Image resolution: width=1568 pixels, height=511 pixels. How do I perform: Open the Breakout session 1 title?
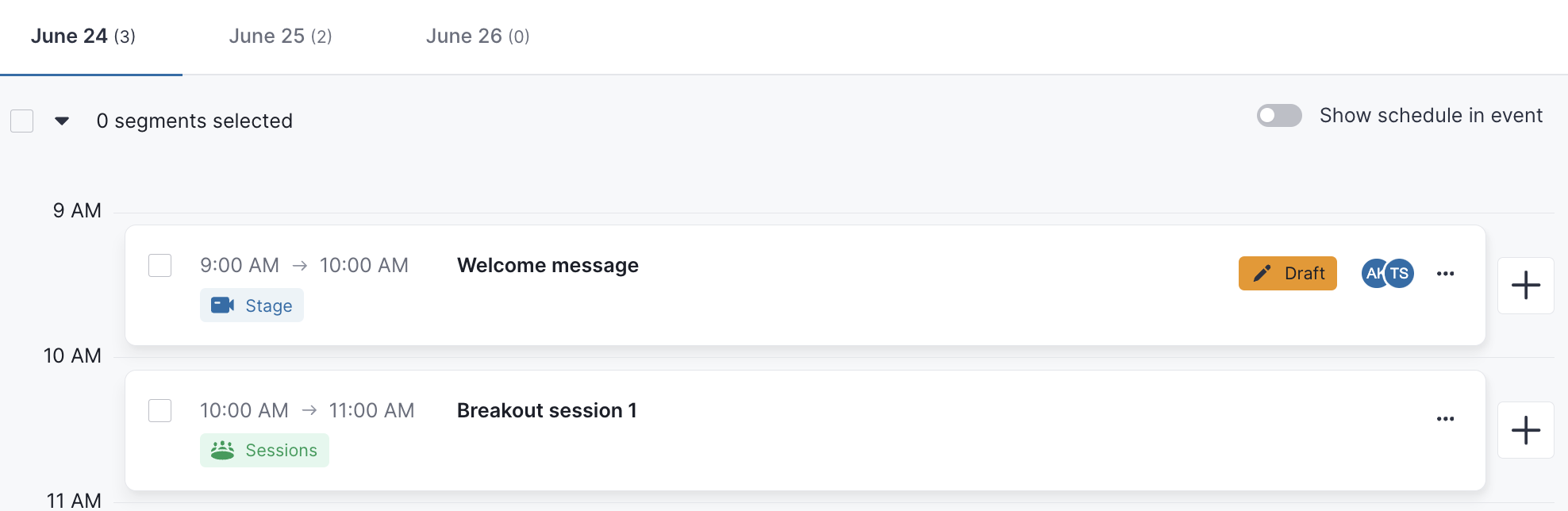547,411
